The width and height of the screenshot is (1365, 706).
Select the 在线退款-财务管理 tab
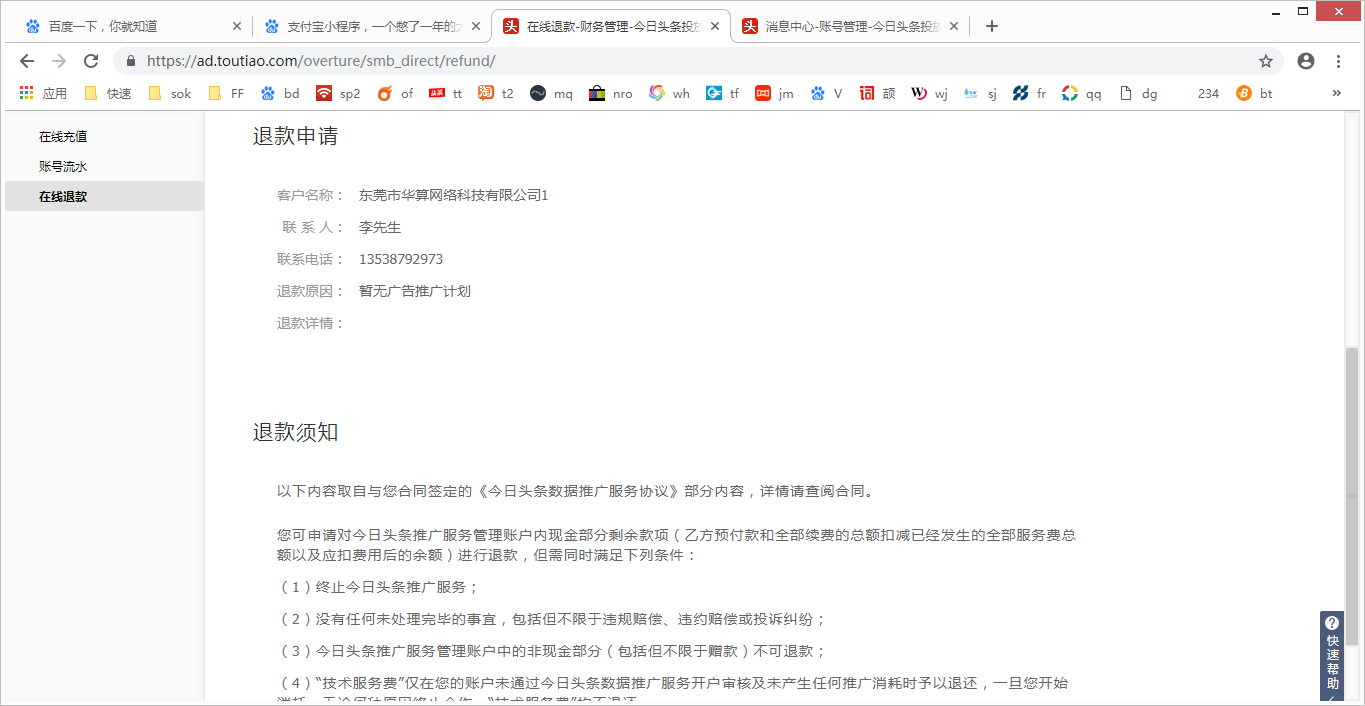pos(611,27)
